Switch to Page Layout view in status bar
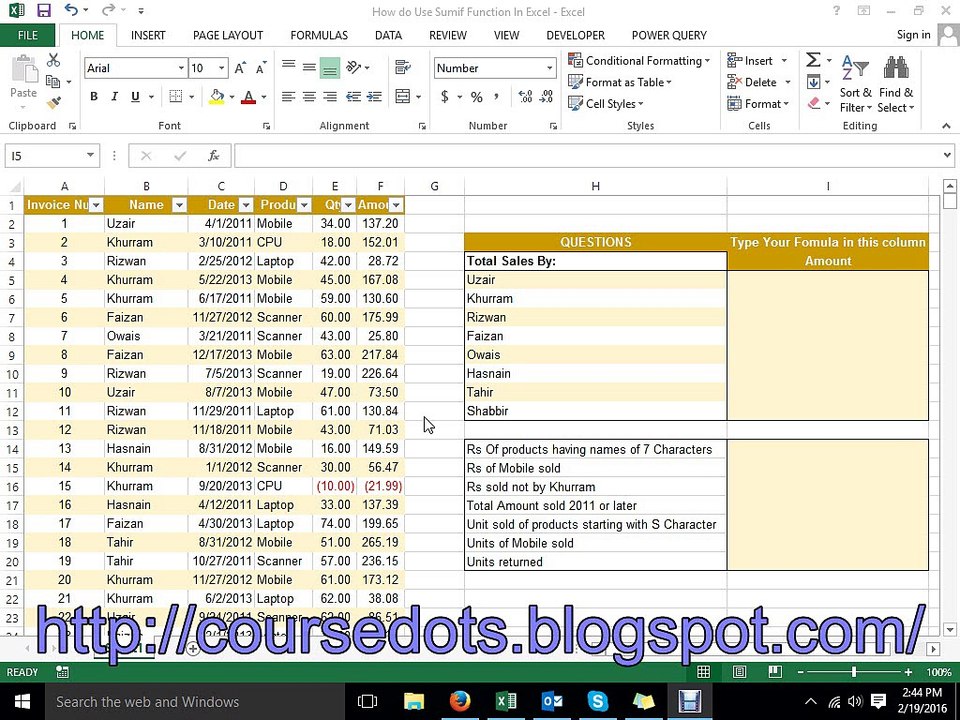Viewport: 960px width, 720px height. click(739, 672)
